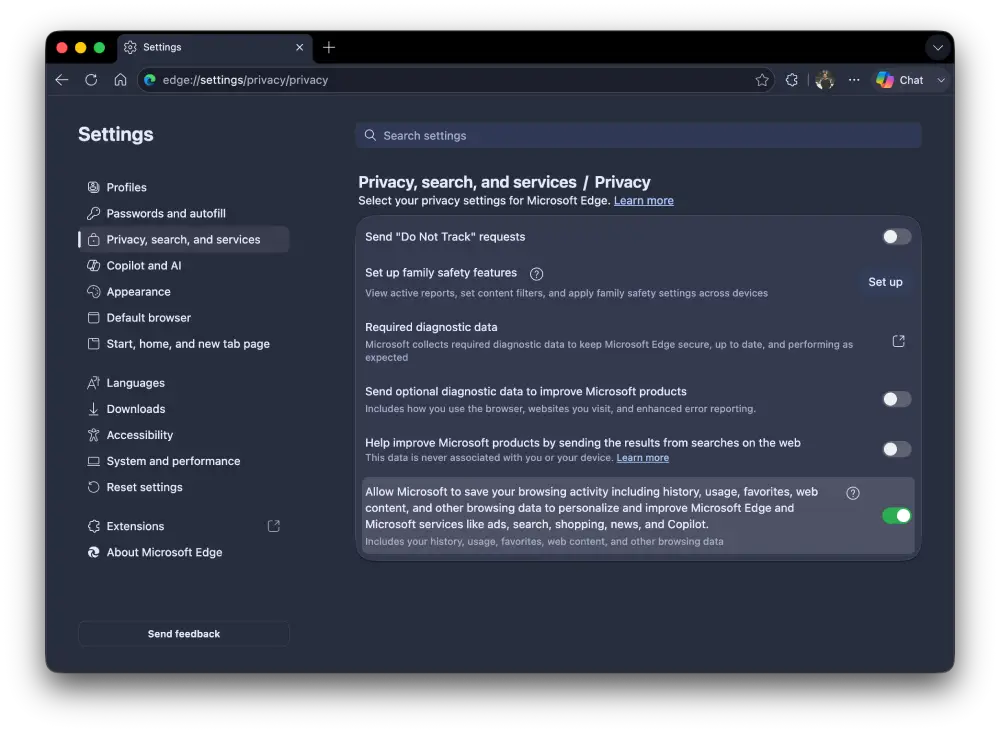Disable saving browsing activity toggle
The height and width of the screenshot is (733, 1000).
click(x=896, y=515)
